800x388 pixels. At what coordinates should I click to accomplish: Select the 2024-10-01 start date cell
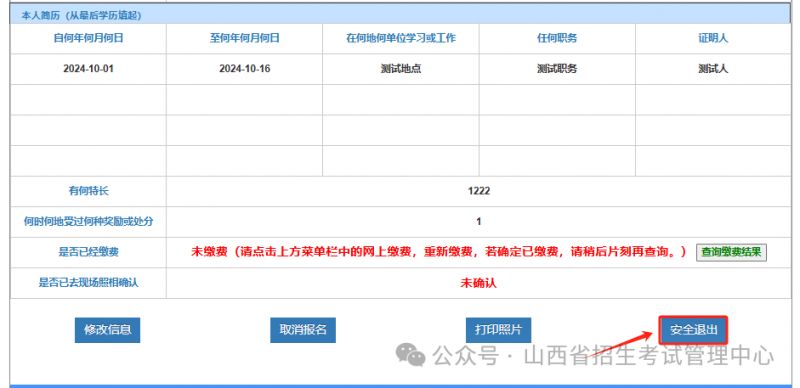[88, 69]
